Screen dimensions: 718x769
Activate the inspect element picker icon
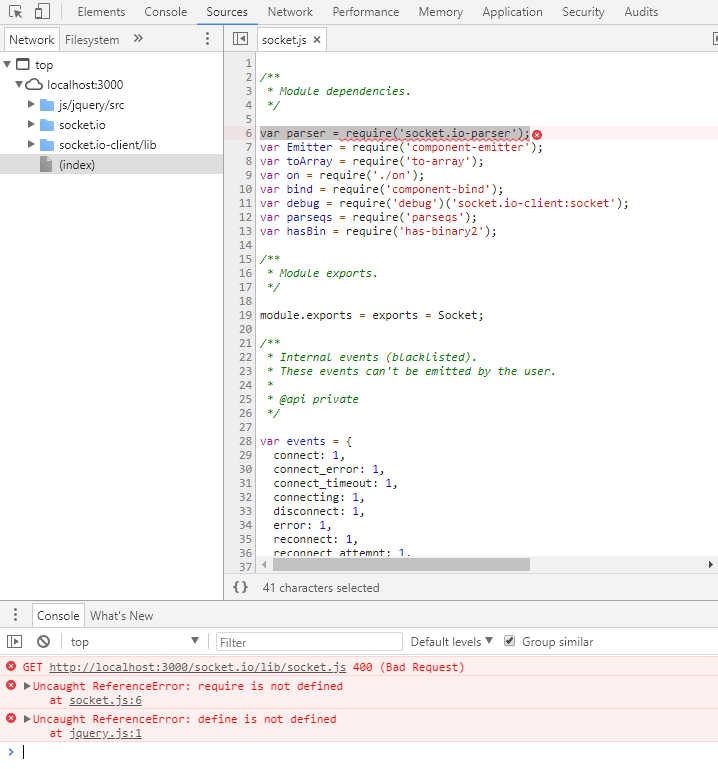click(16, 12)
